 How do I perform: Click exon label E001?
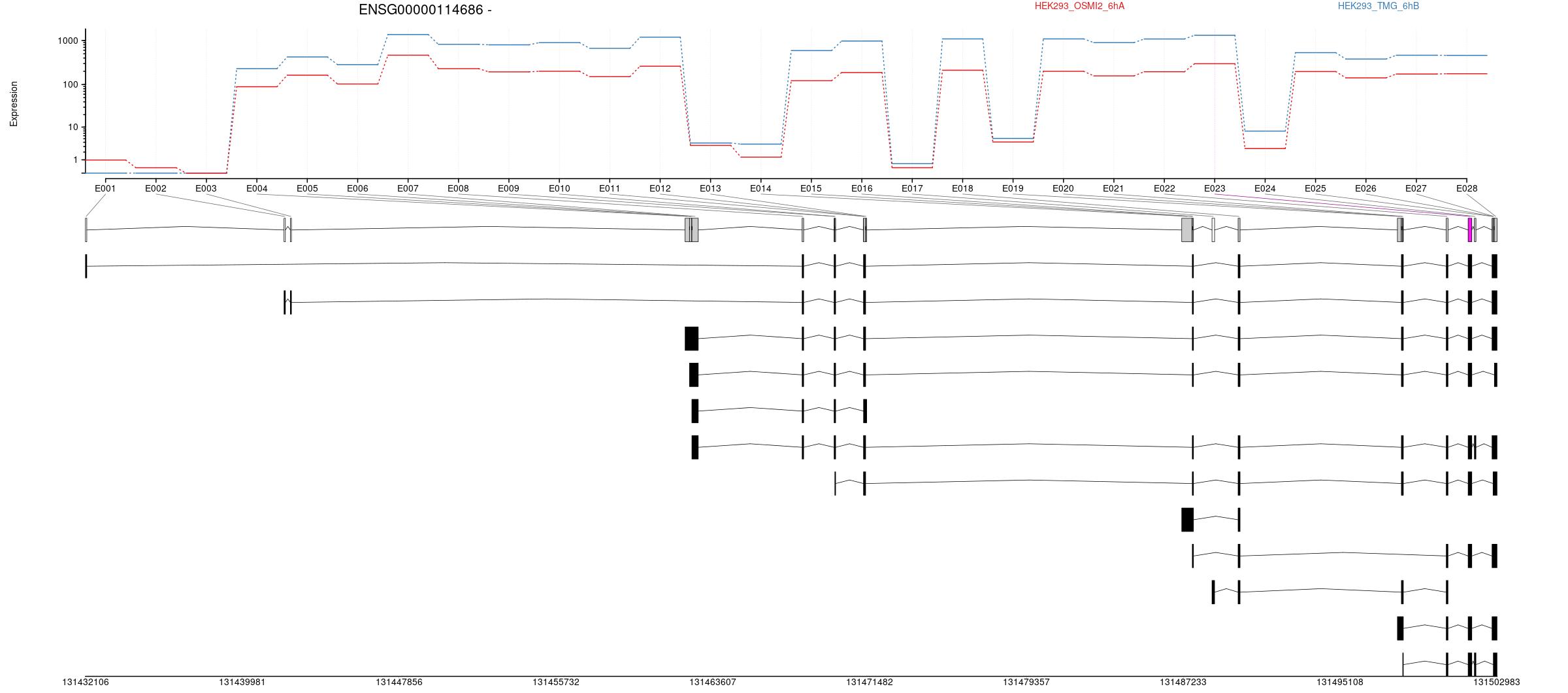click(x=105, y=188)
